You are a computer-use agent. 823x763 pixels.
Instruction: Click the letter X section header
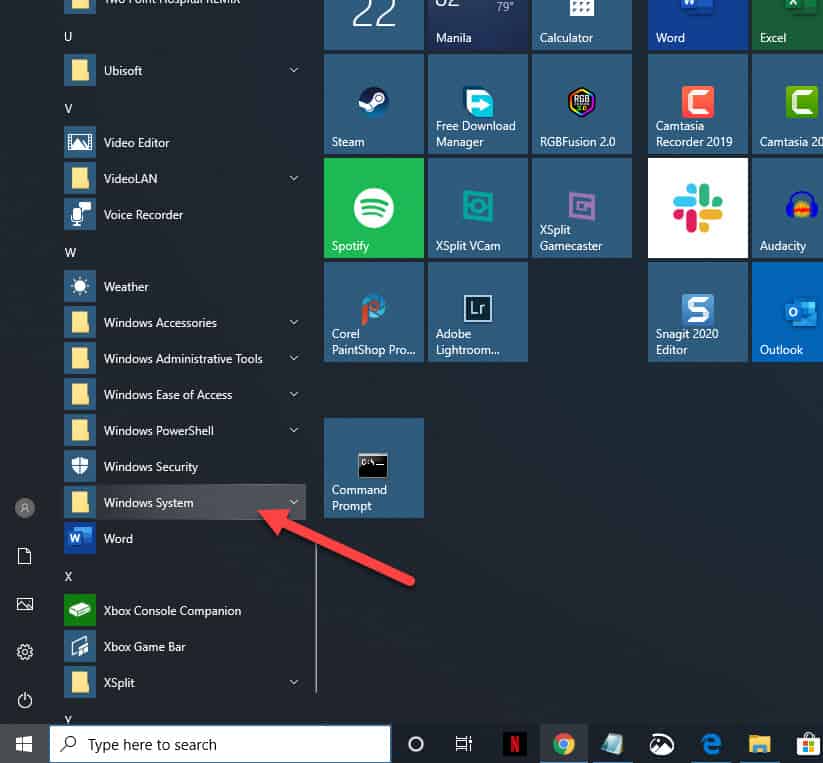68,577
